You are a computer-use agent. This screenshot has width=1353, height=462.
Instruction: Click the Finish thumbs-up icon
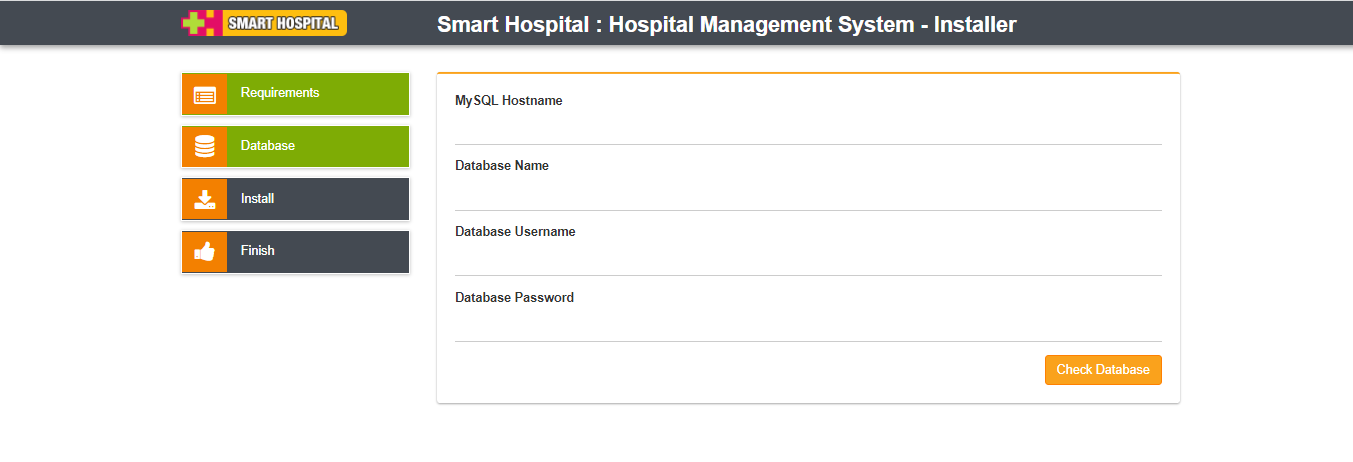(205, 252)
